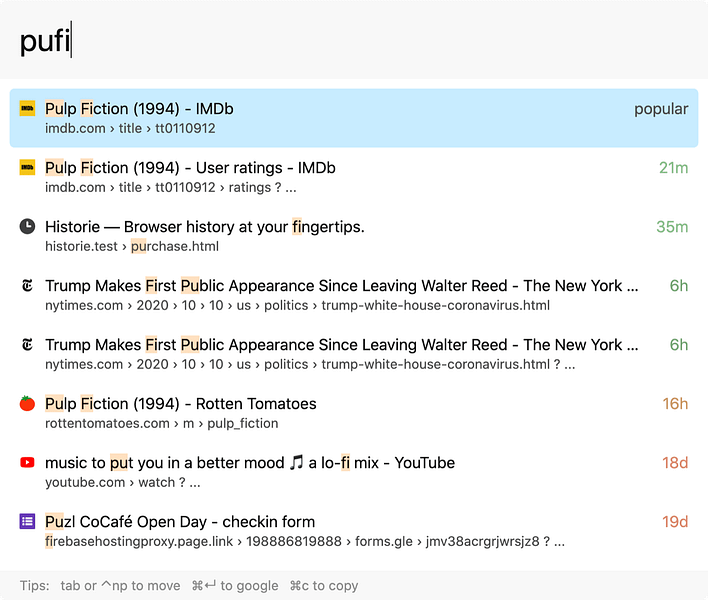Open Pulp Fiction User ratings IMDb result

190,168
